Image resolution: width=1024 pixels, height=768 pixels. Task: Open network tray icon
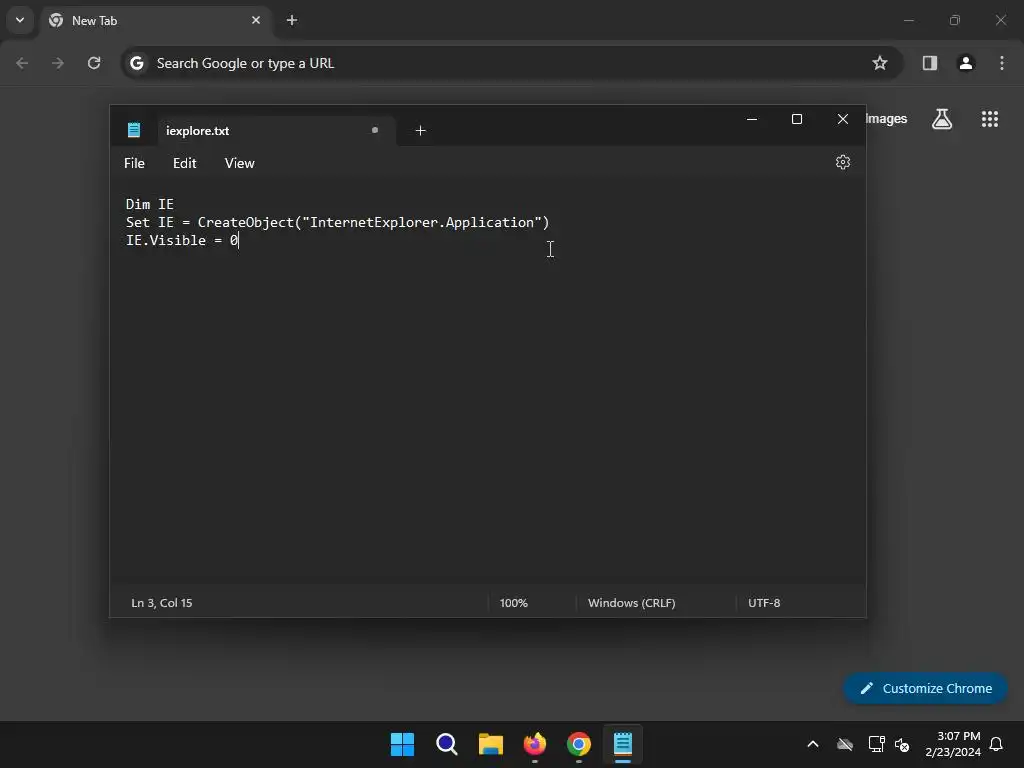point(876,744)
